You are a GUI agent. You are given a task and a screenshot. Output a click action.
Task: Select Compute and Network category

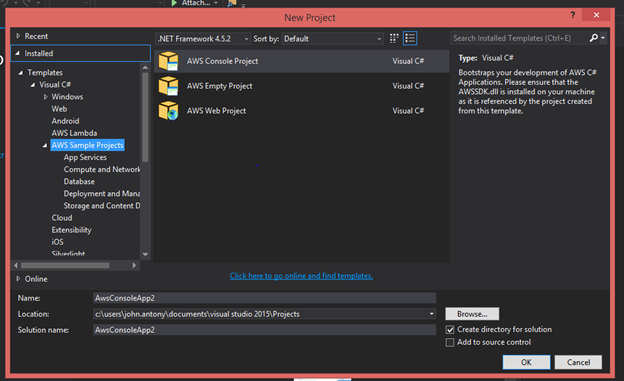[102, 169]
